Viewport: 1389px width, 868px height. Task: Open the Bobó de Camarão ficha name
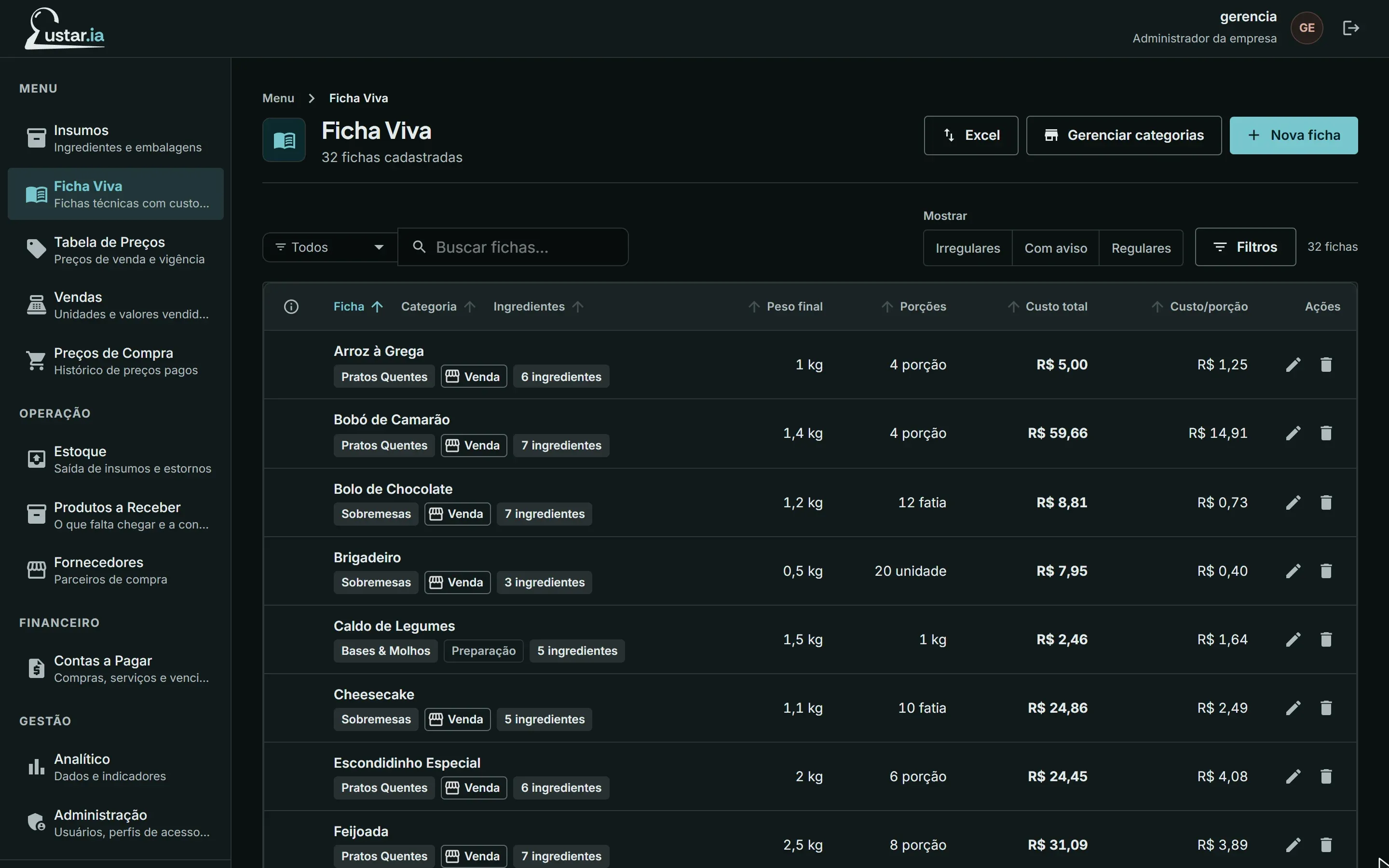coord(392,420)
